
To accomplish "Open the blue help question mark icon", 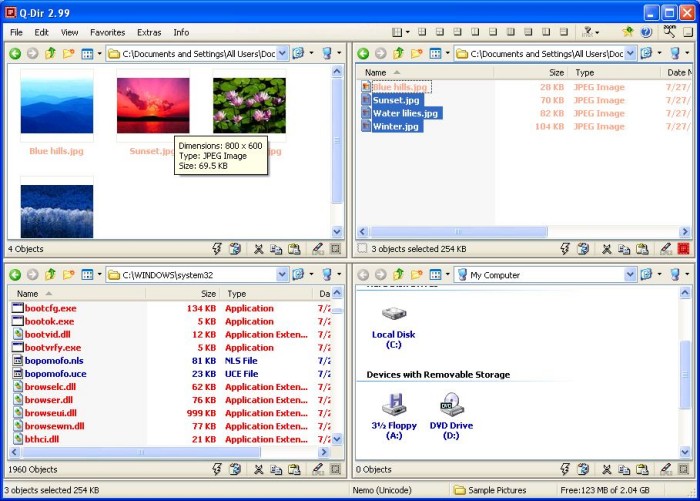I will click(646, 32).
